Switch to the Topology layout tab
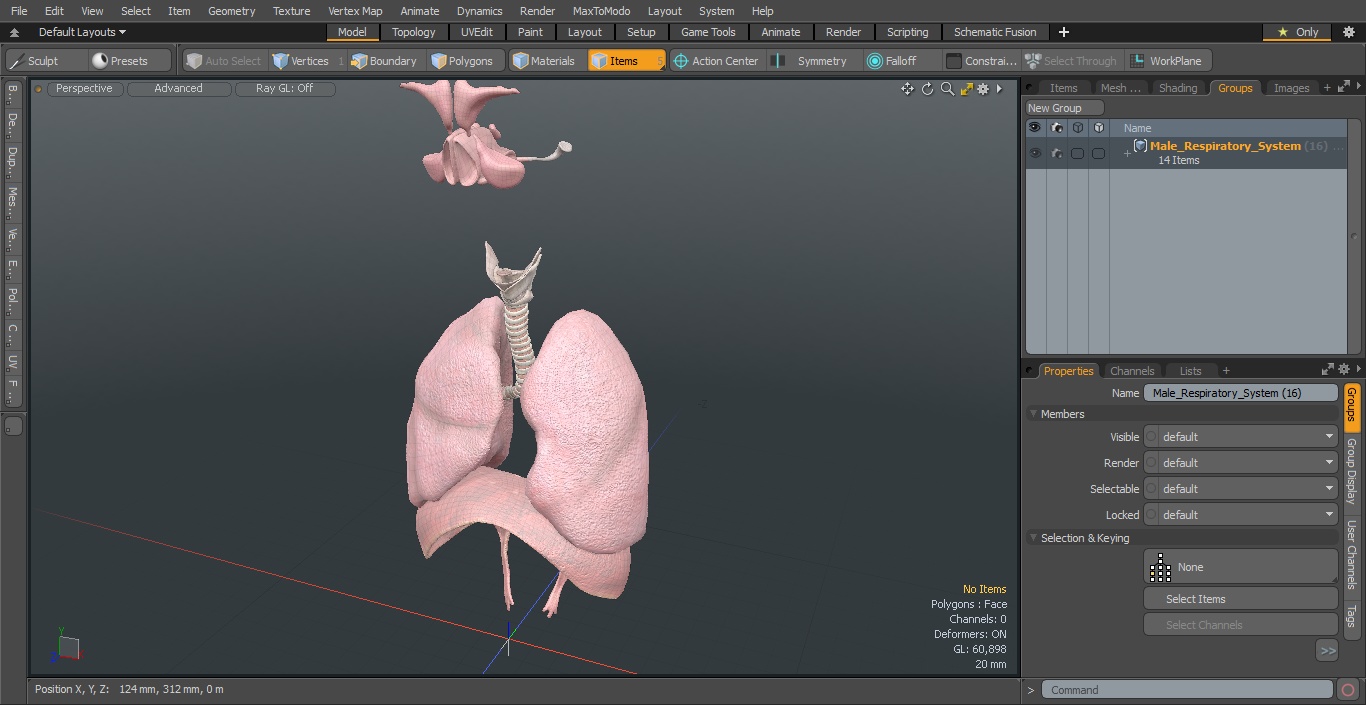The image size is (1366, 705). click(413, 32)
